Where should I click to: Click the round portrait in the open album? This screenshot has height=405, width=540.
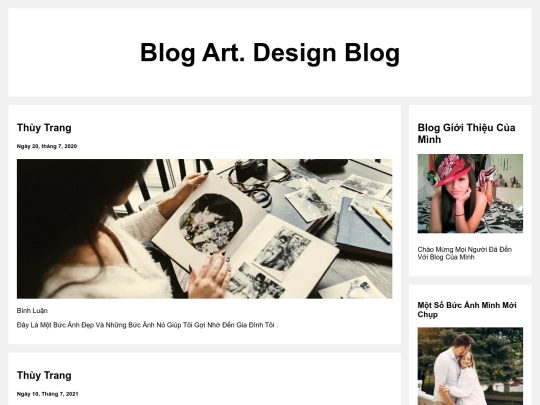point(210,223)
